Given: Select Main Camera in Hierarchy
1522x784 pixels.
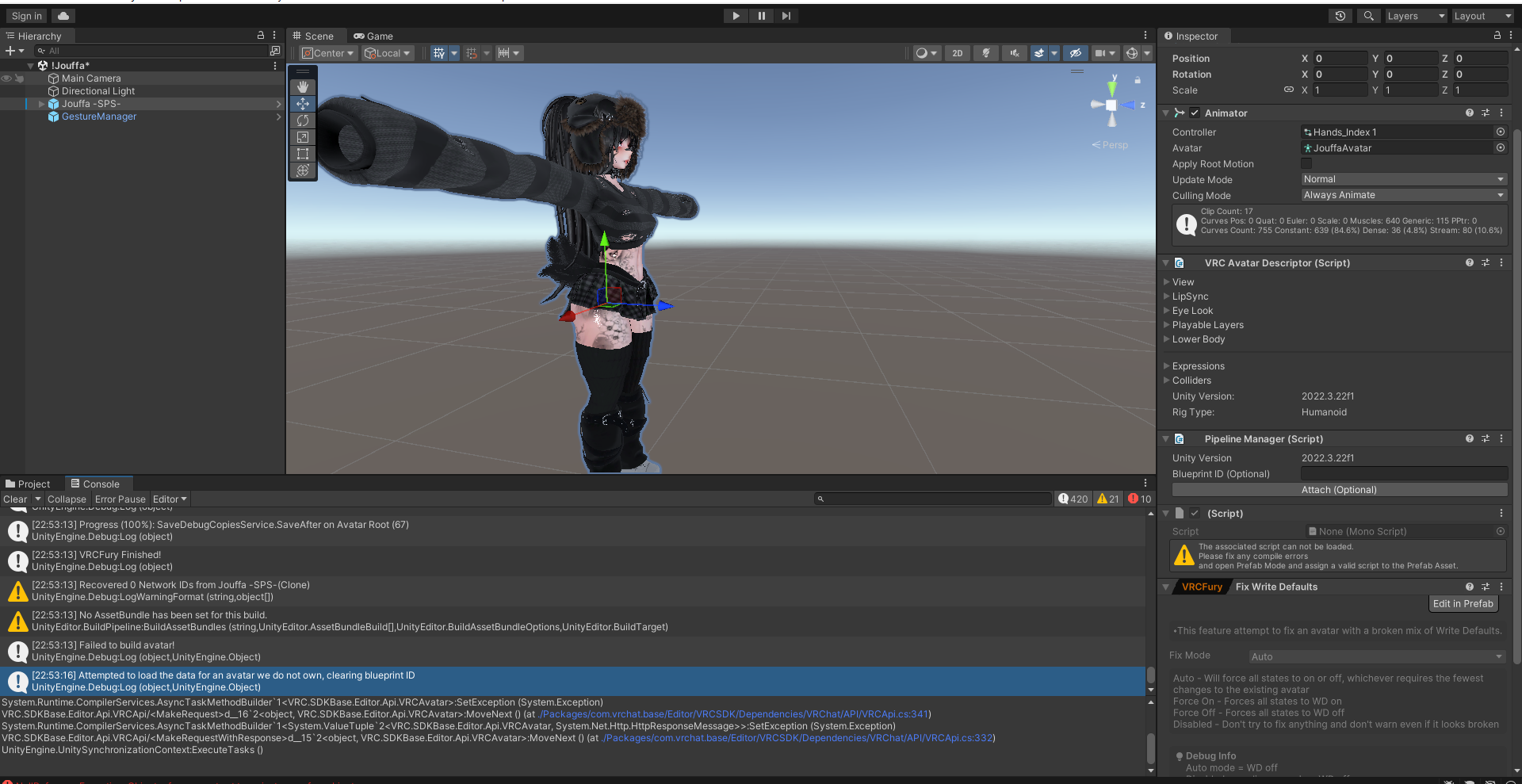Looking at the screenshot, I should 91,78.
